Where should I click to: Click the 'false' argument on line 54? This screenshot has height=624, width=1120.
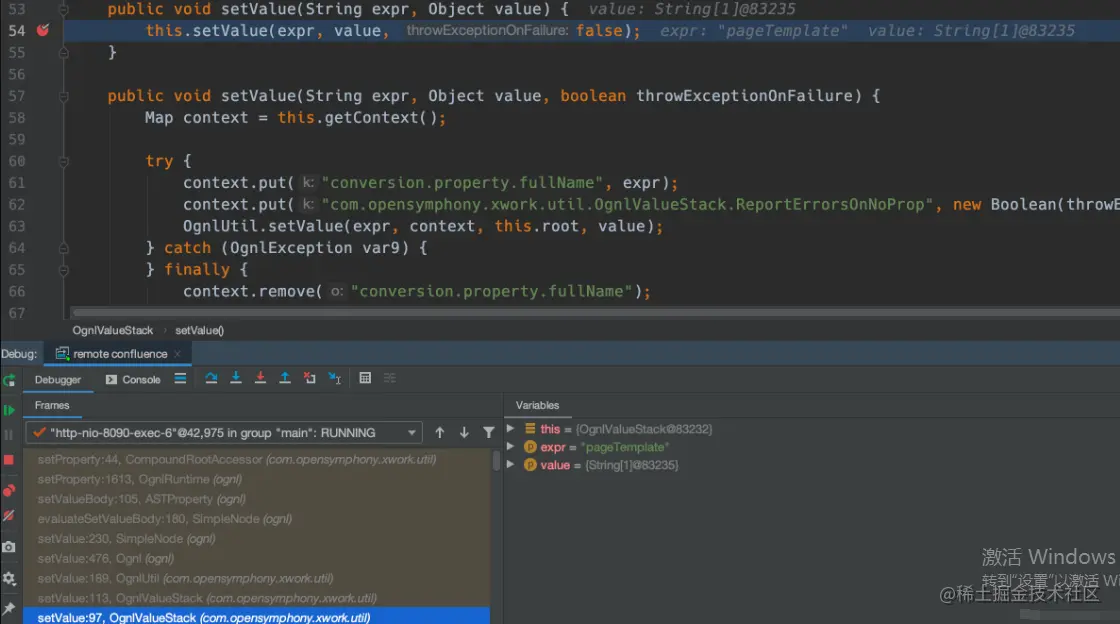599,31
